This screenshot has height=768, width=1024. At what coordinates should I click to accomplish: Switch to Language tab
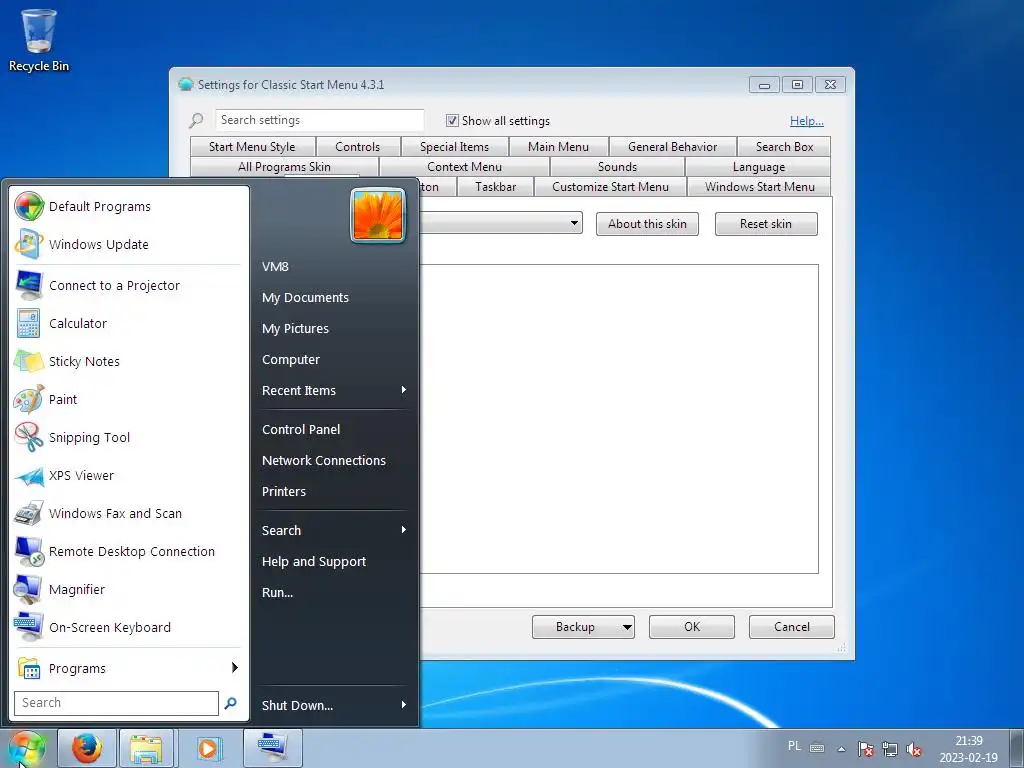click(x=759, y=167)
